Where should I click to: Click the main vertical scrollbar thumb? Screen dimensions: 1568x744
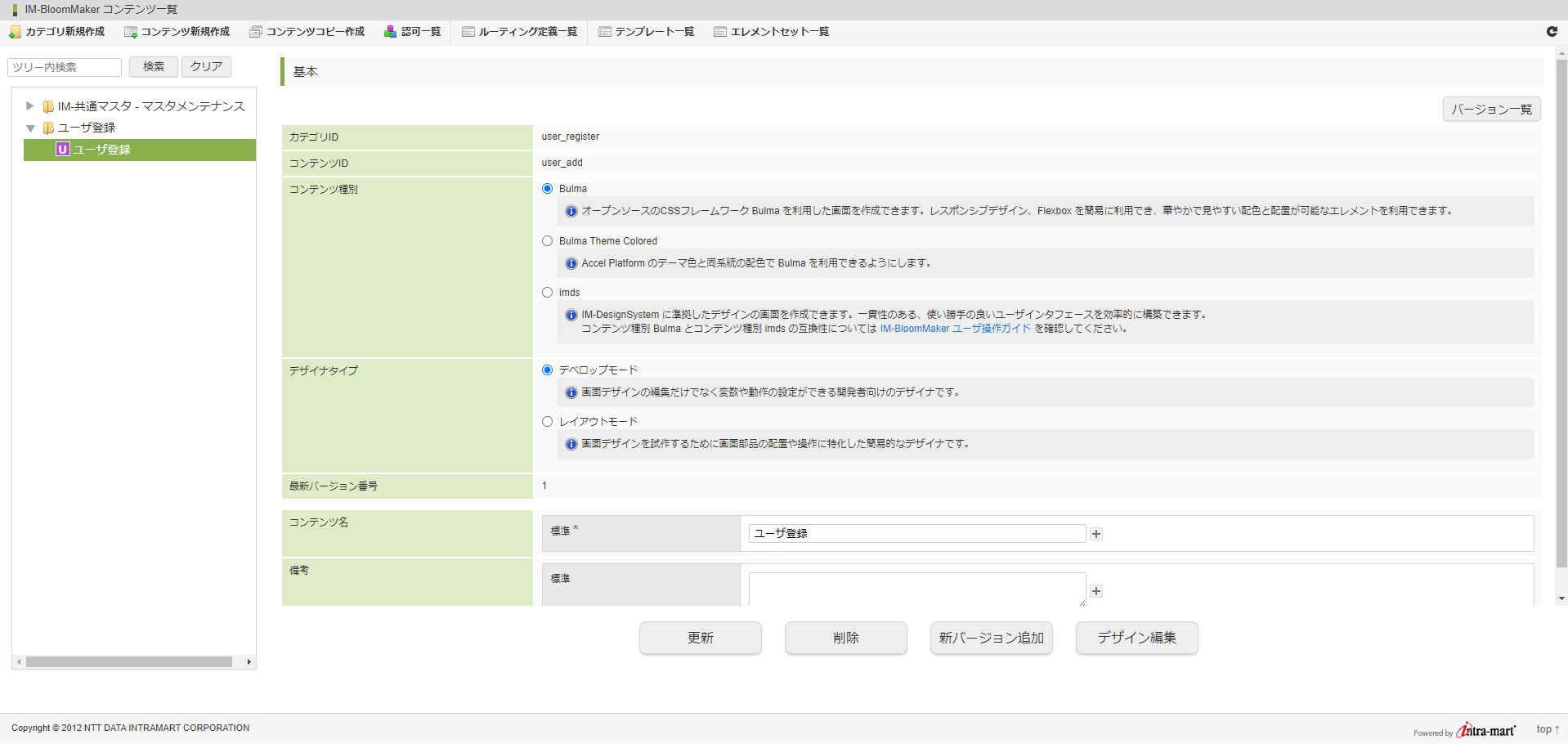1561,313
